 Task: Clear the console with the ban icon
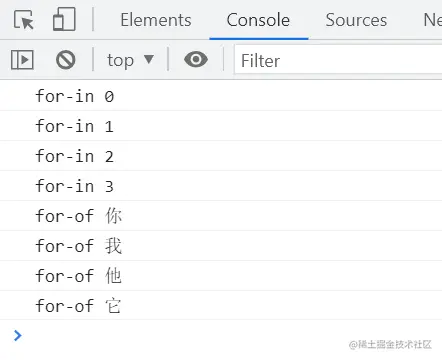[66, 60]
